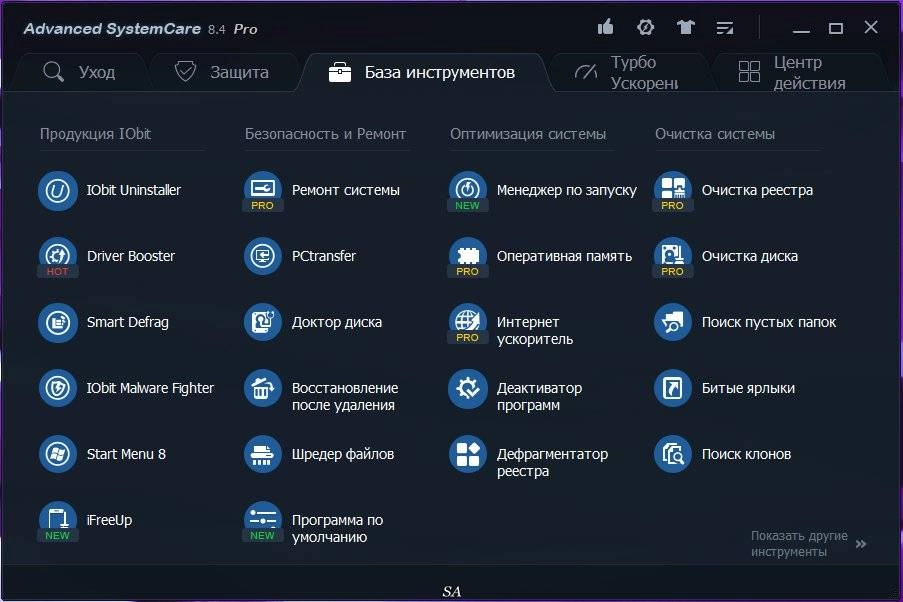903x602 pixels.
Task: Open Деактиватор программ icon
Action: [468, 388]
